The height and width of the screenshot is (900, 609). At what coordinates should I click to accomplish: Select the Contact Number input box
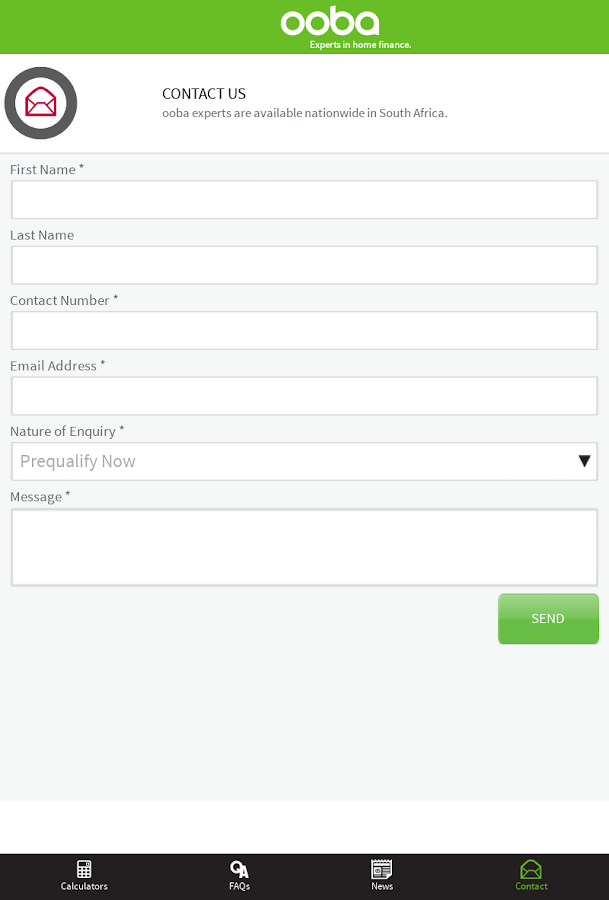click(x=304, y=330)
